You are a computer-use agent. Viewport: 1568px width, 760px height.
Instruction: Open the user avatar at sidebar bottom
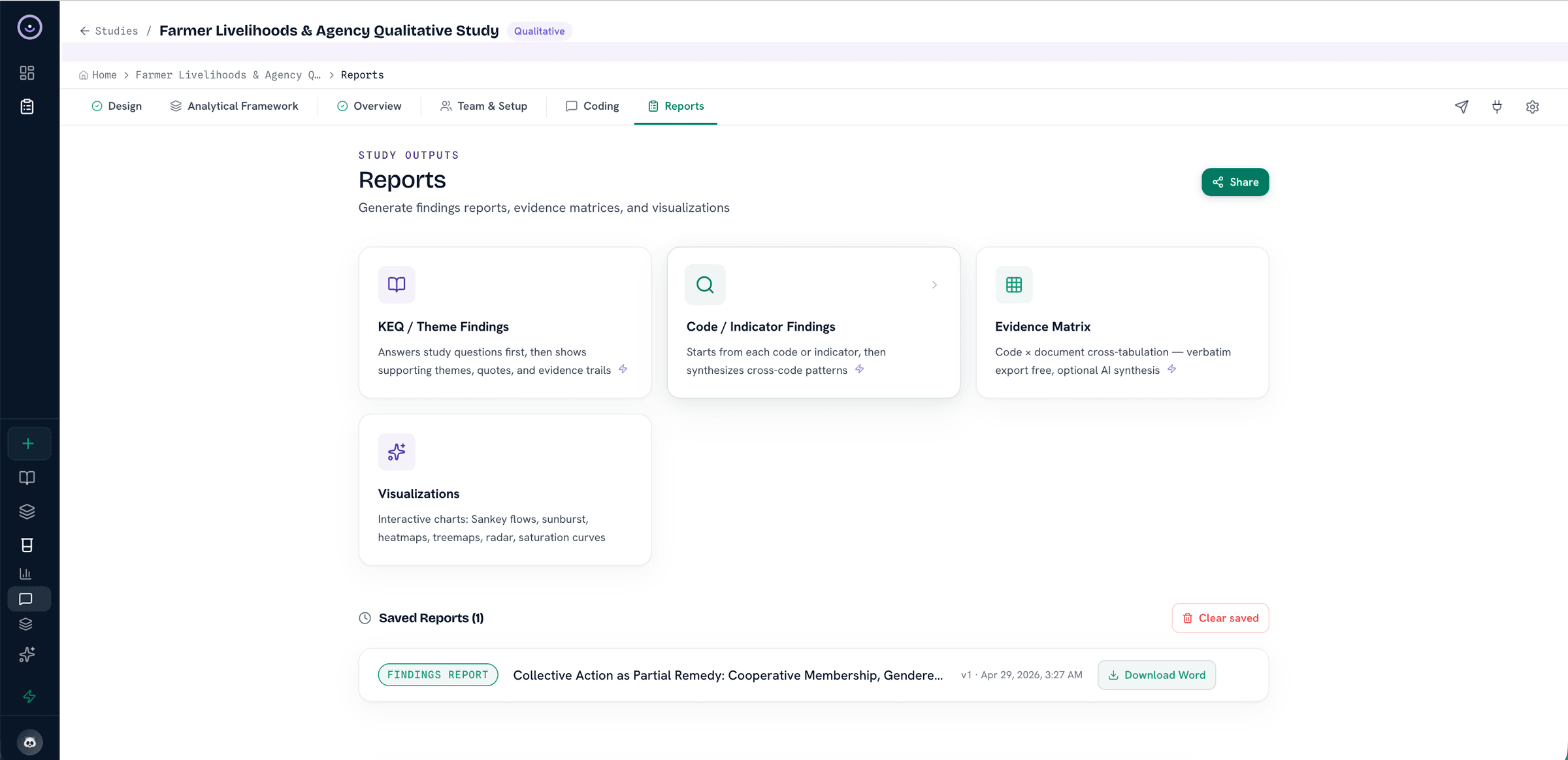tap(29, 742)
